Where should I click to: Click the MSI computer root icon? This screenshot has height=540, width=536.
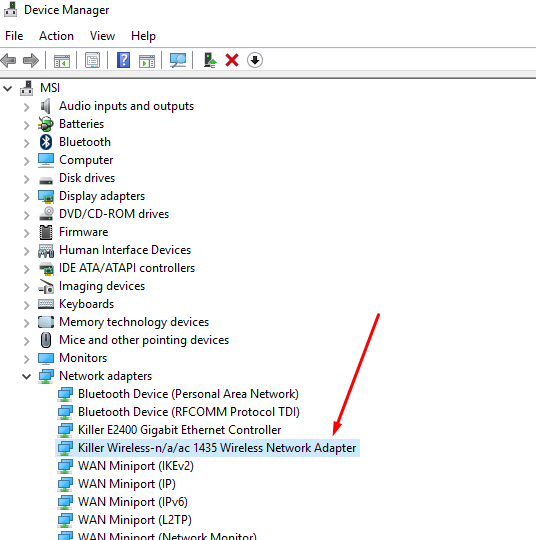[x=27, y=88]
